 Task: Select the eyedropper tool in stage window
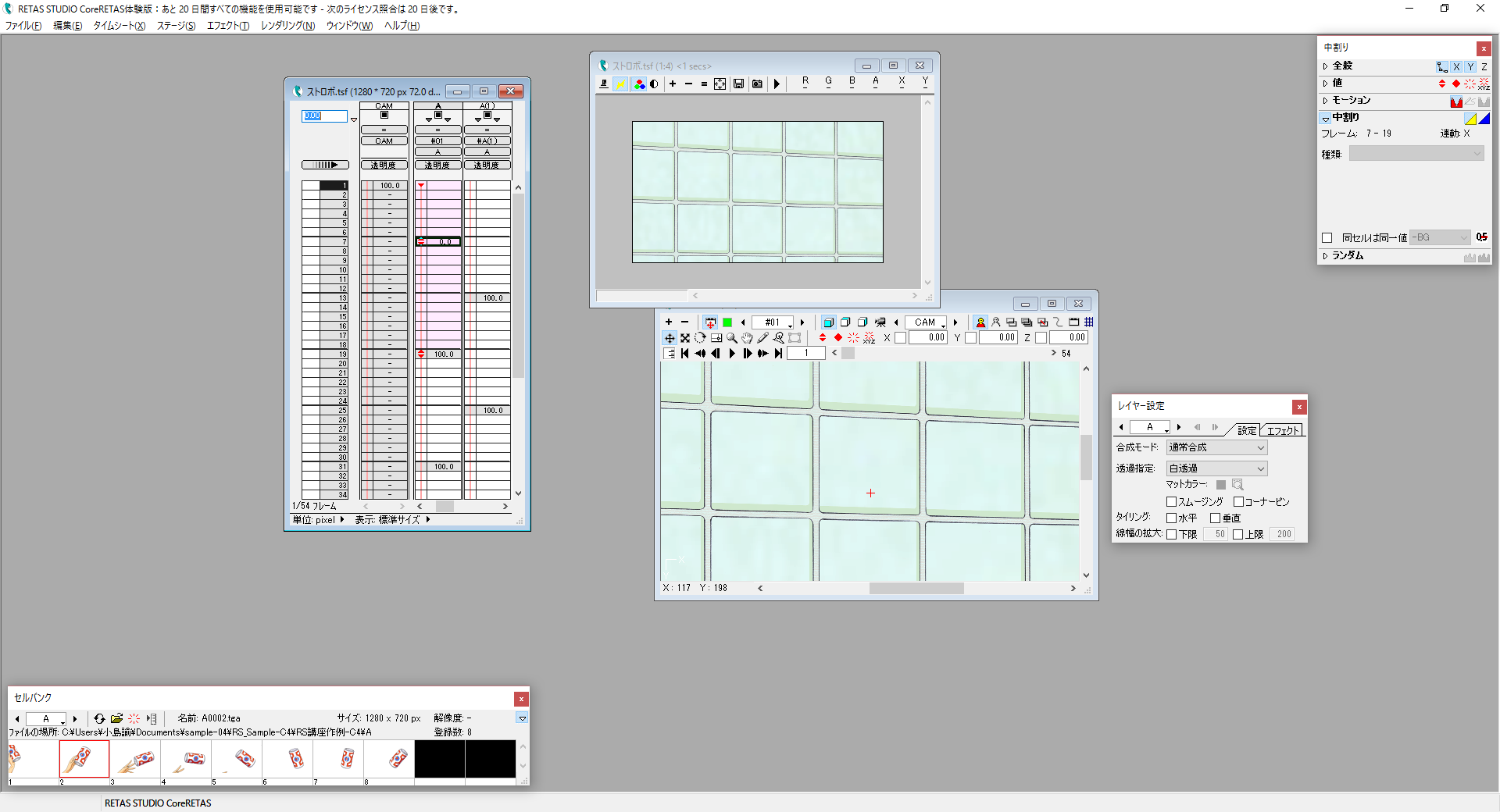pyautogui.click(x=763, y=338)
